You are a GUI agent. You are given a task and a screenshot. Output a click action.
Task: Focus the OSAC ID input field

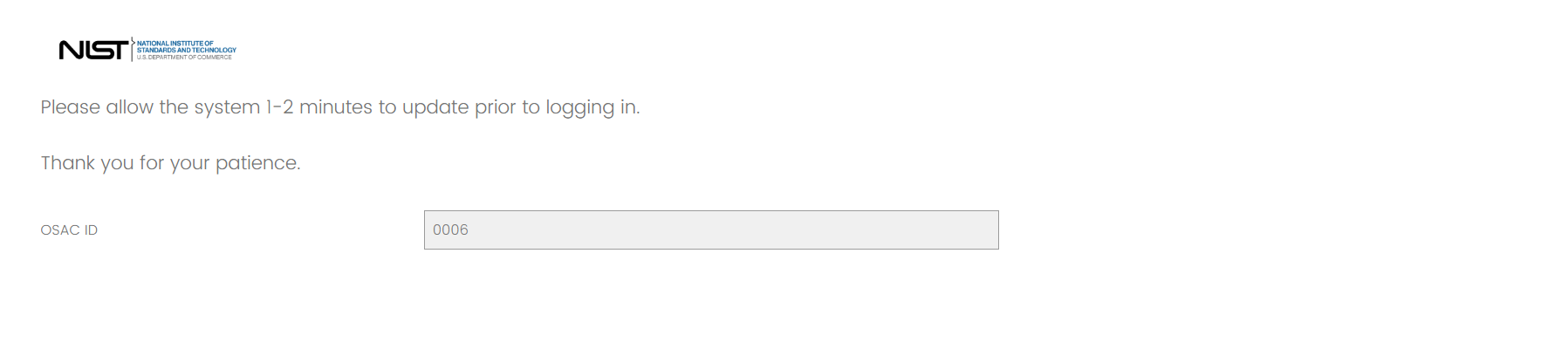pyautogui.click(x=710, y=229)
